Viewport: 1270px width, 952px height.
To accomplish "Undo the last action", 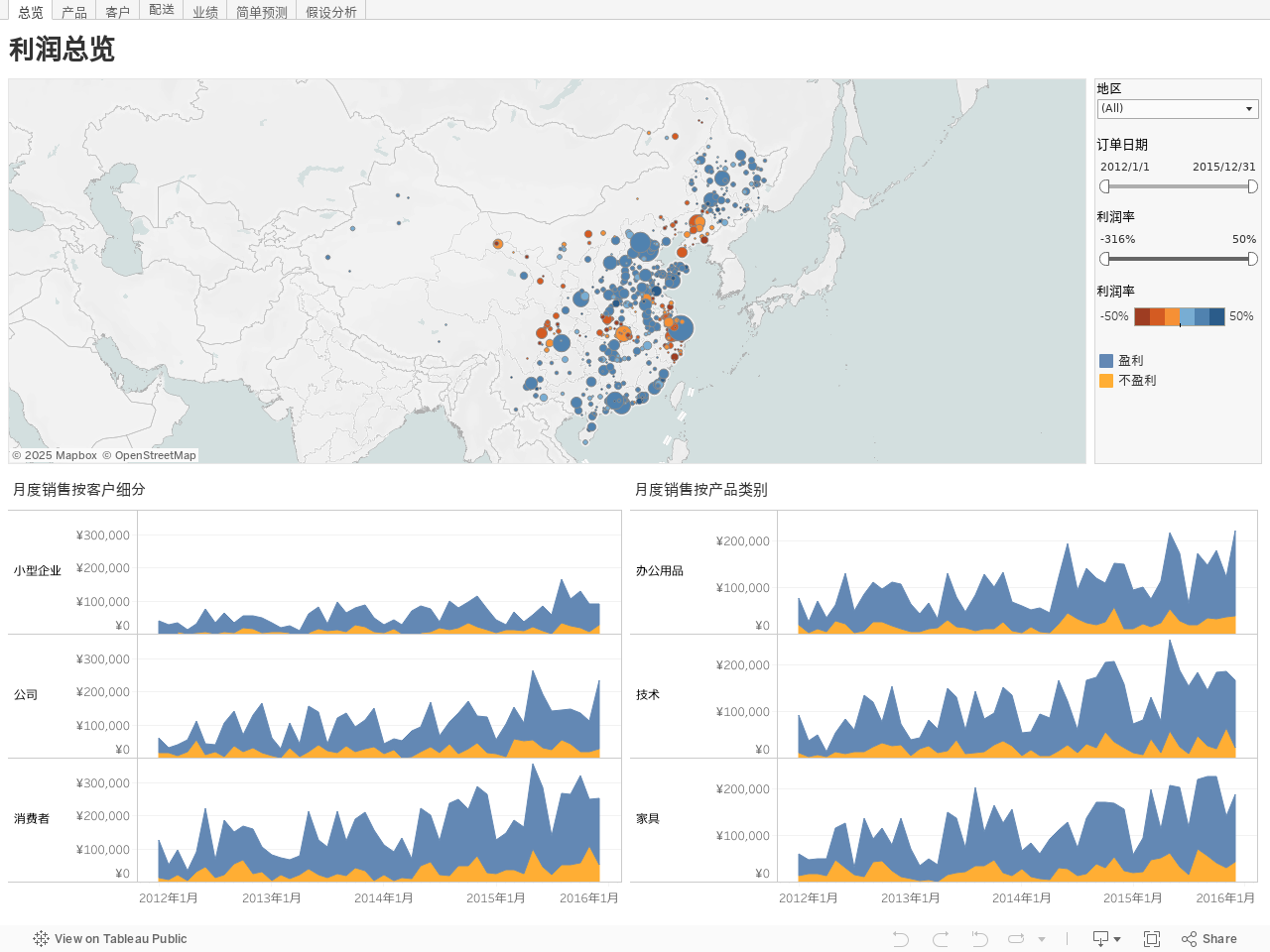I will click(900, 938).
